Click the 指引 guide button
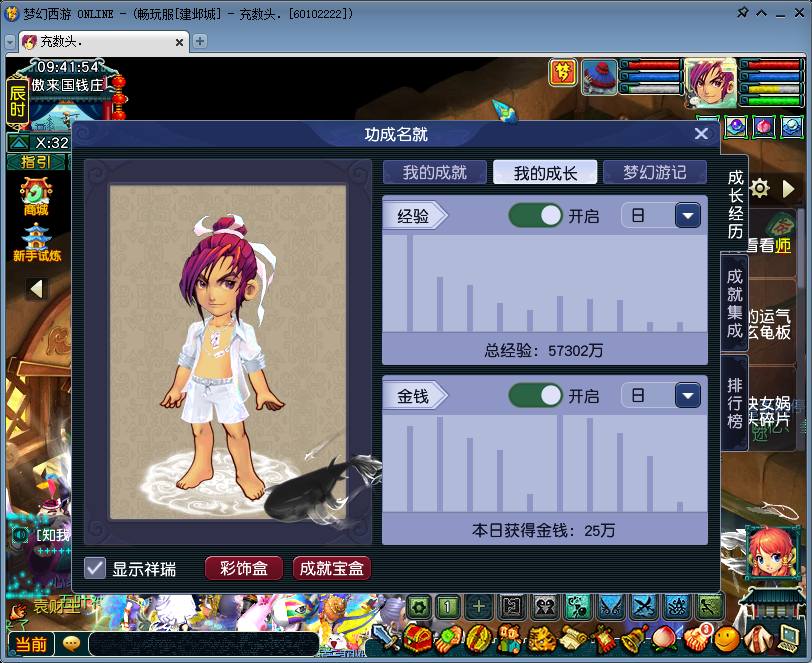This screenshot has width=812, height=663. click(35, 162)
